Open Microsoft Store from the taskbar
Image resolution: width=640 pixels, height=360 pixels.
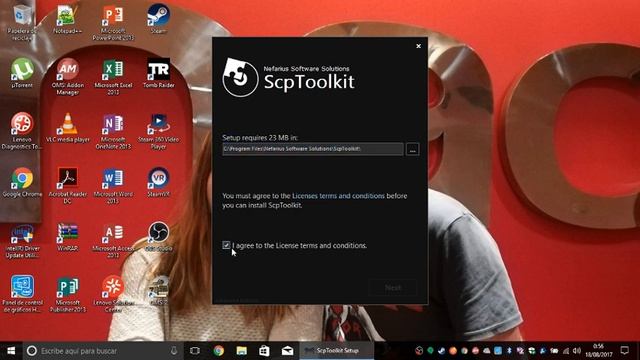[x=264, y=351]
